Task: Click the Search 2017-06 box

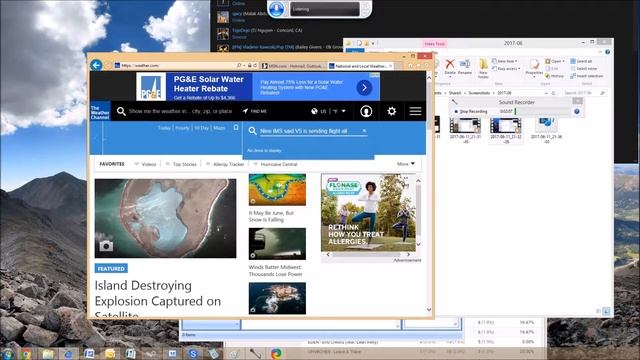Action: pyautogui.click(x=583, y=93)
